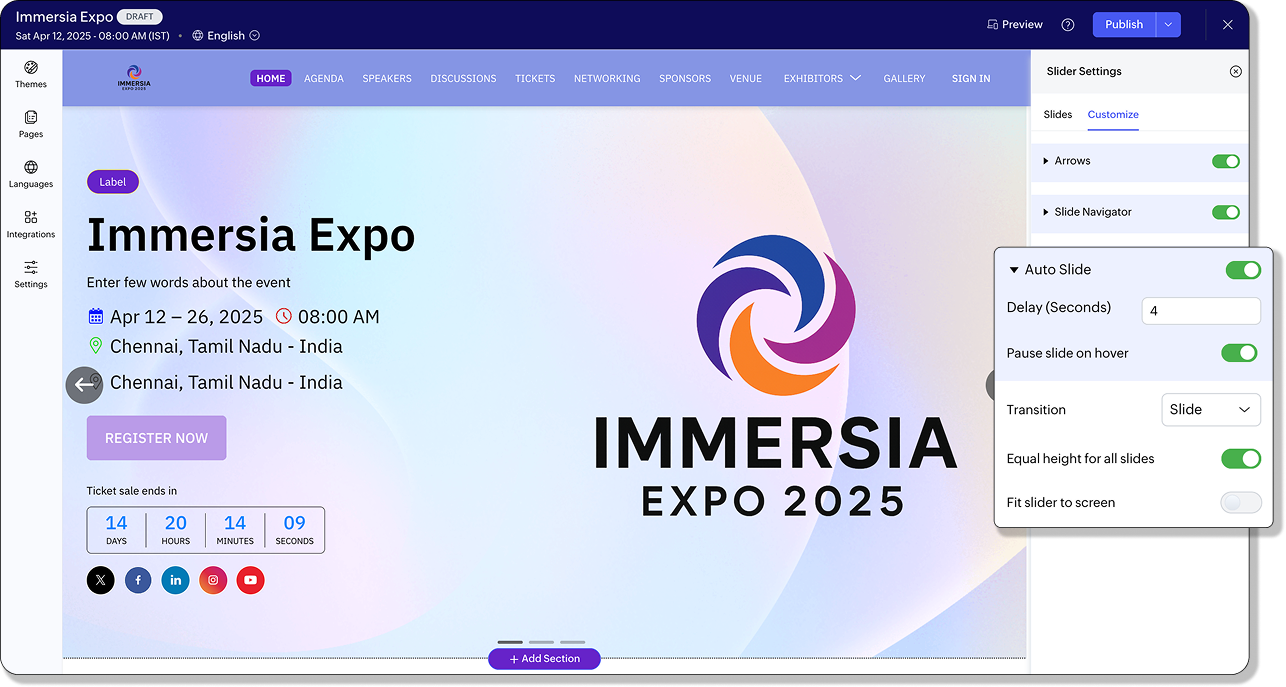Image resolution: width=1286 pixels, height=687 pixels.
Task: Click the countdown timer box
Action: (206, 530)
